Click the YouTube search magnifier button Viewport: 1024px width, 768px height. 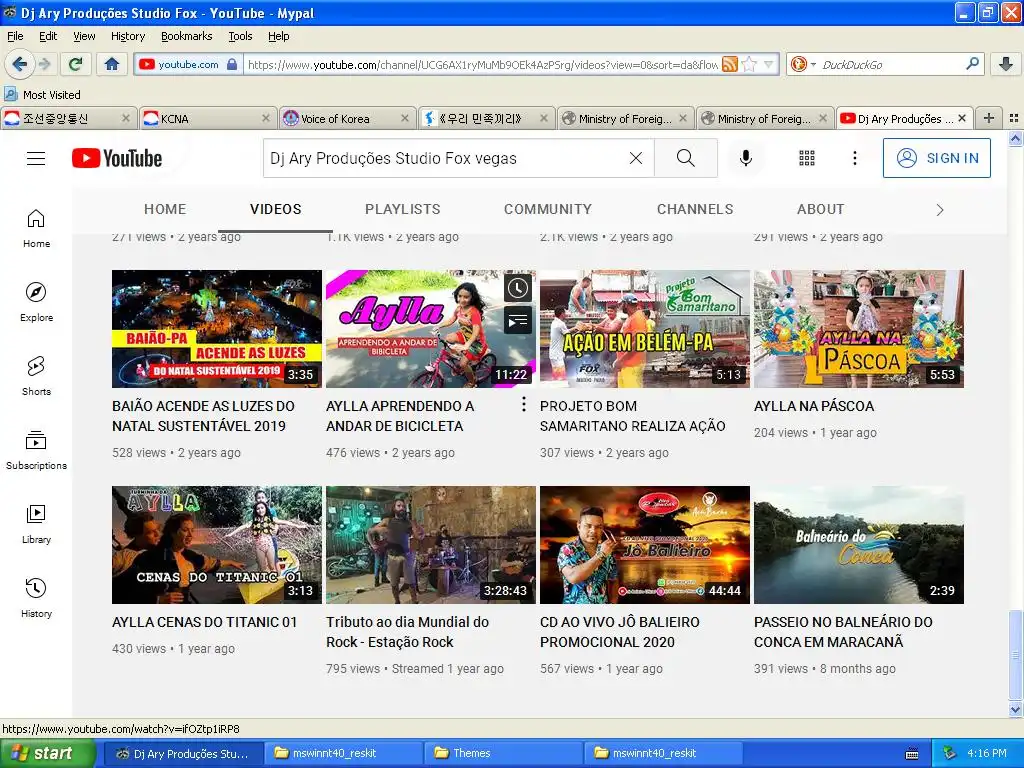686,158
